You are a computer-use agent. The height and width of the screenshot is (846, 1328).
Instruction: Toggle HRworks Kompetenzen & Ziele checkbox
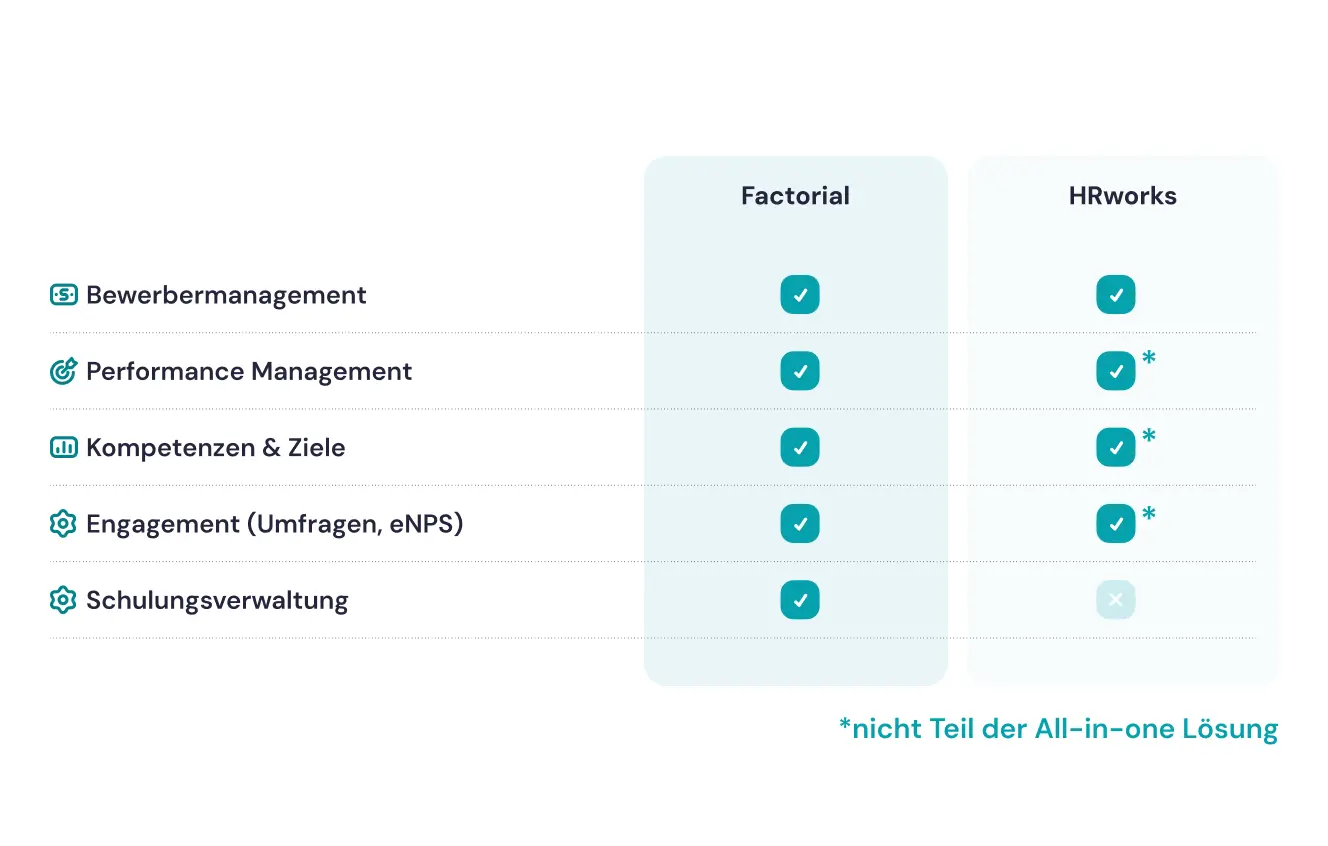1116,447
